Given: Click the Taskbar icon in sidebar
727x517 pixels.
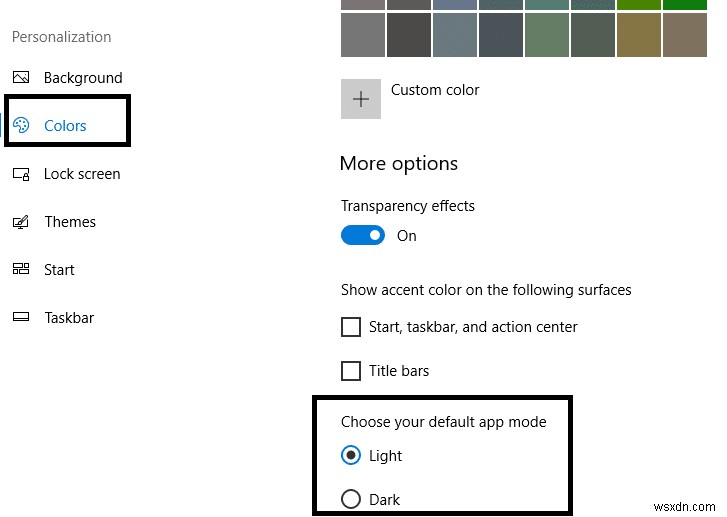Looking at the screenshot, I should (x=21, y=317).
